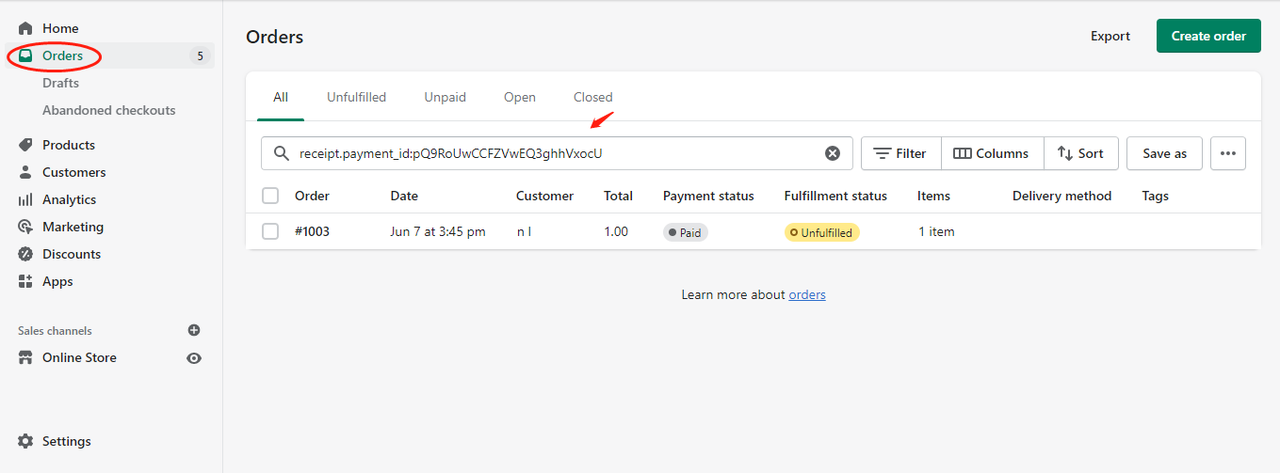Open Drafts in the sidebar
The height and width of the screenshot is (473, 1280).
[61, 83]
